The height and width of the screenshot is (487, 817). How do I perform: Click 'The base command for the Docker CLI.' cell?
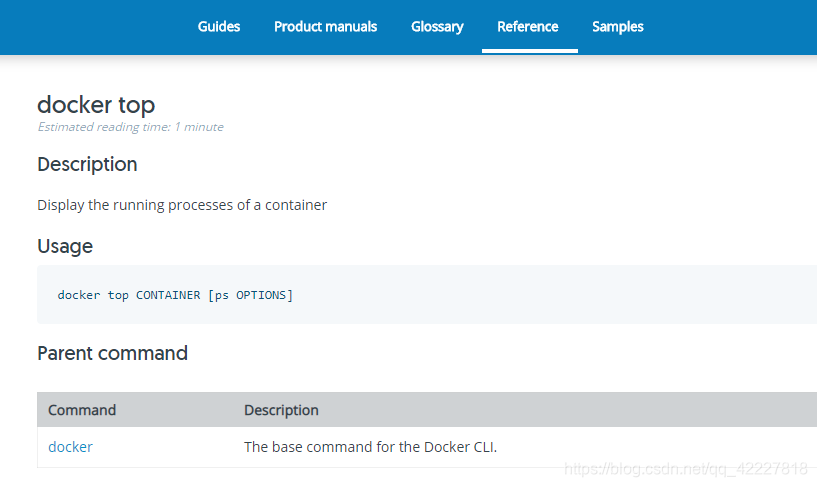370,447
